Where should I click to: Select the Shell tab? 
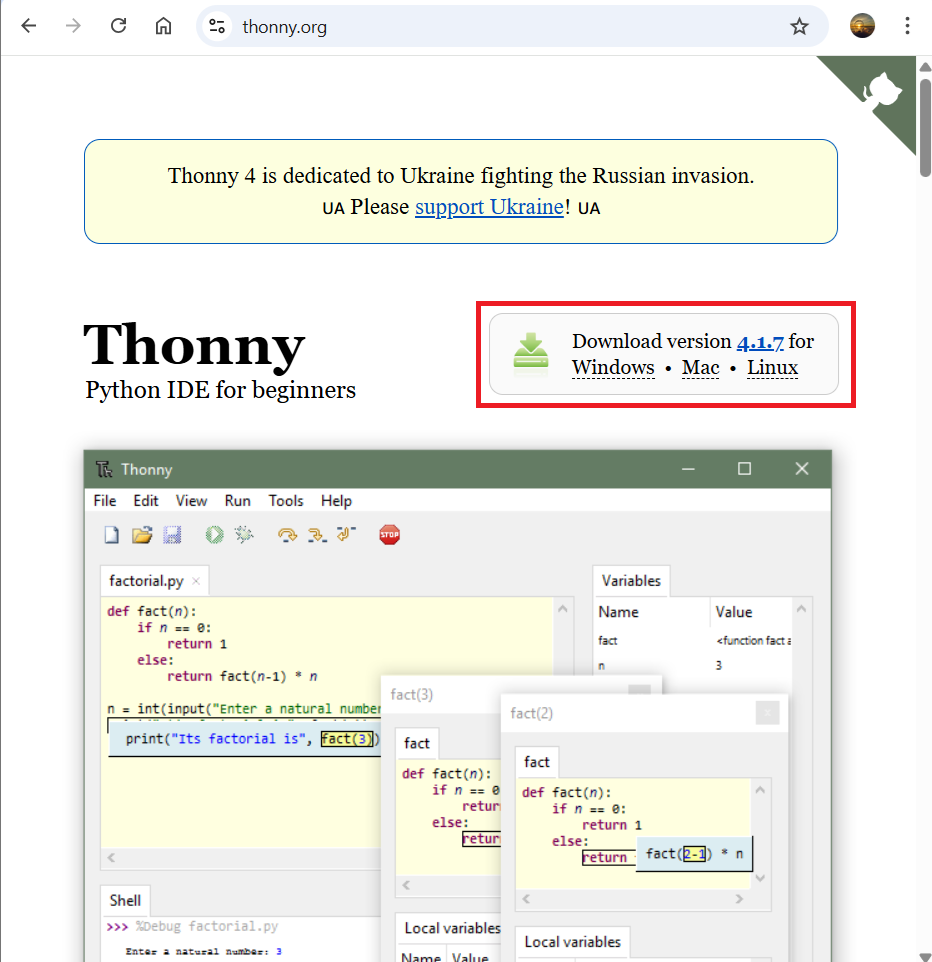point(124,899)
